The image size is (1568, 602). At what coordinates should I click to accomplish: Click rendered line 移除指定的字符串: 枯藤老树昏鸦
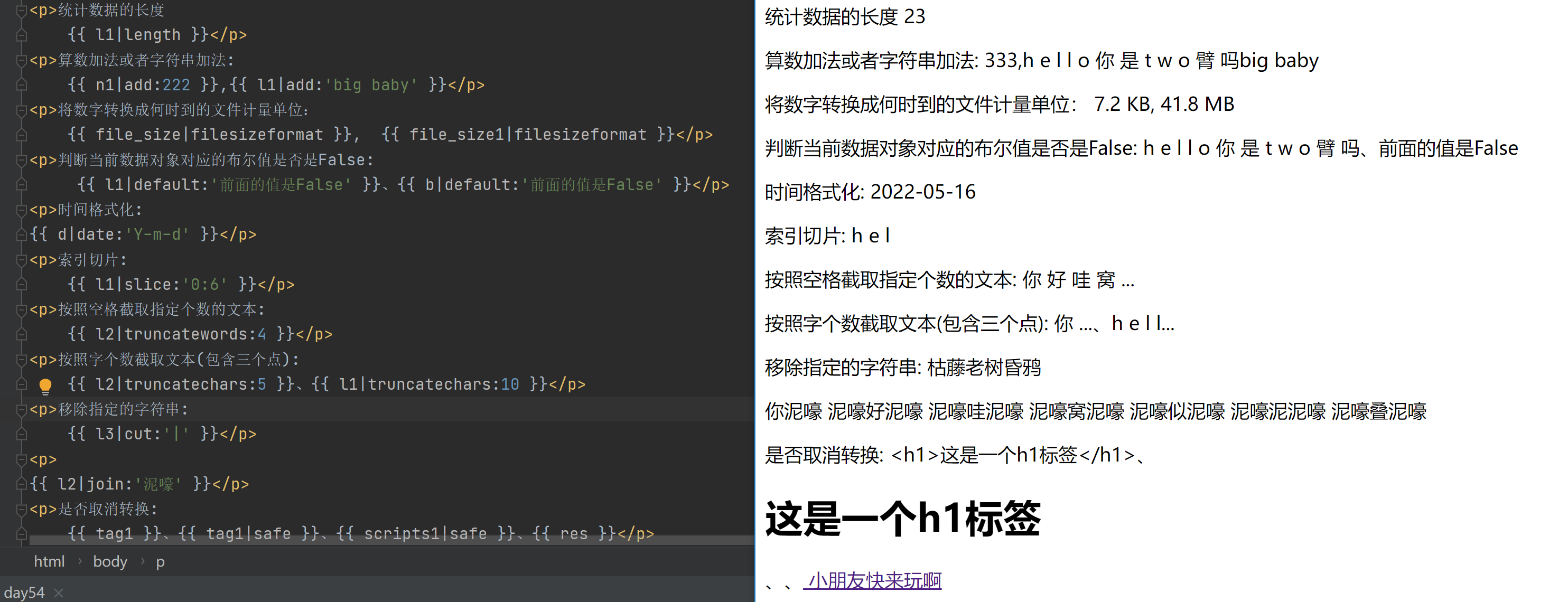click(x=903, y=367)
